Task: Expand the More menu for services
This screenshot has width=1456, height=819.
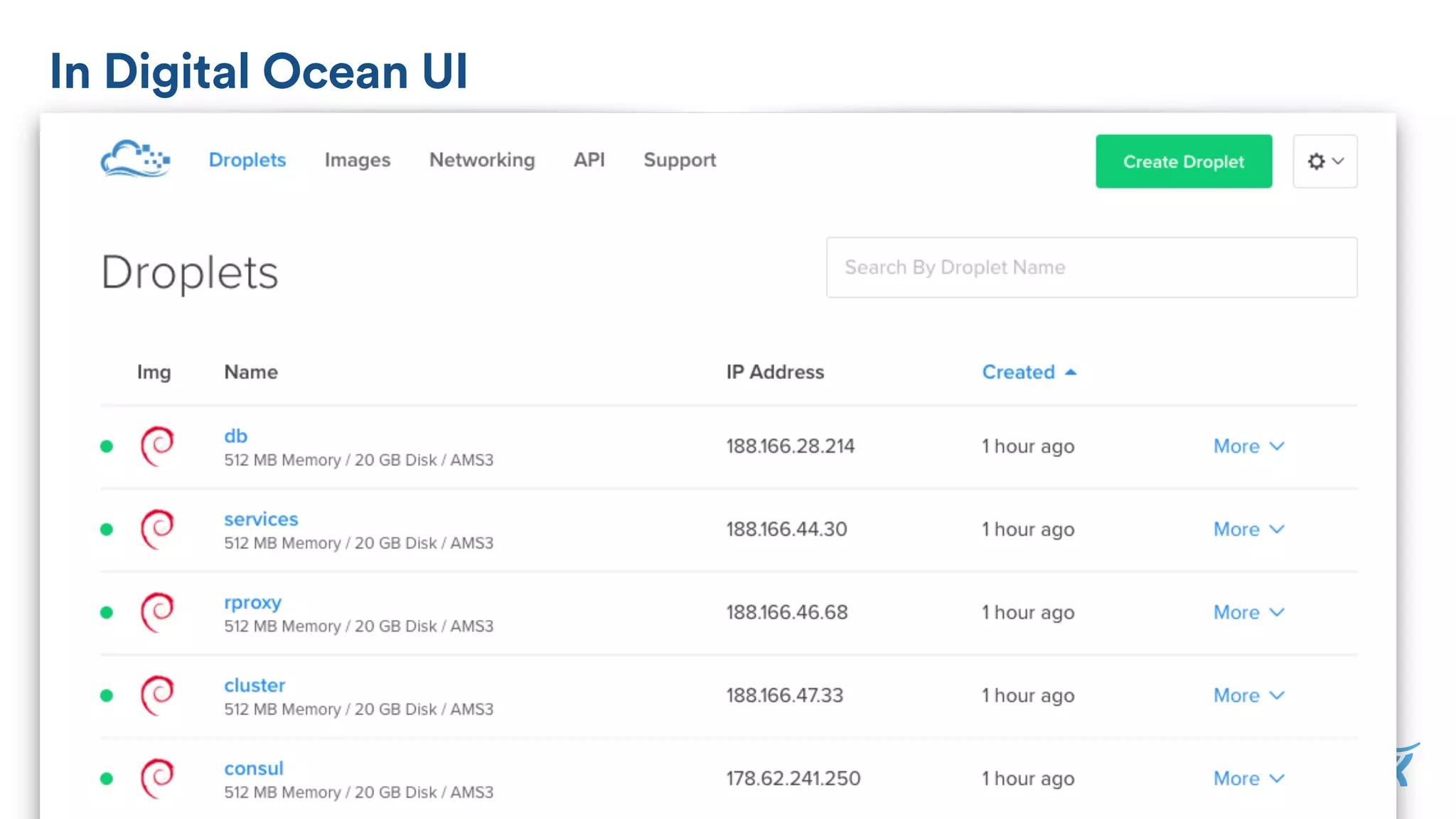Action: coord(1249,530)
